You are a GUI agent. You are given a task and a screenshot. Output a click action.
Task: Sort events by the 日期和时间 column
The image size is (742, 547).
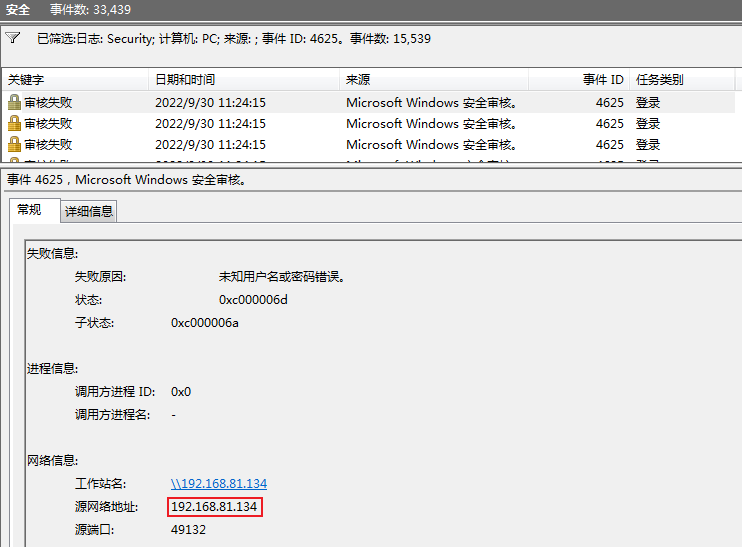185,80
